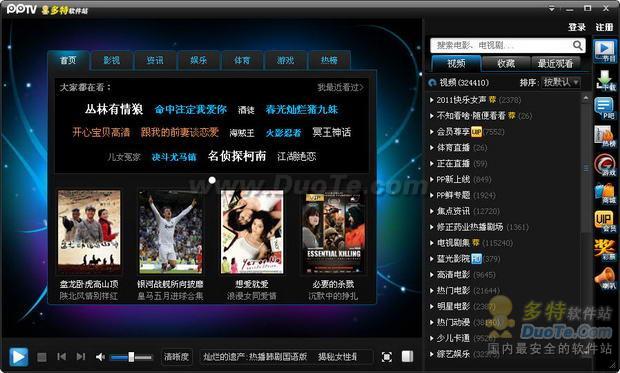Select the 首页 home tab
Screen dimensions: 620x373
coord(68,60)
